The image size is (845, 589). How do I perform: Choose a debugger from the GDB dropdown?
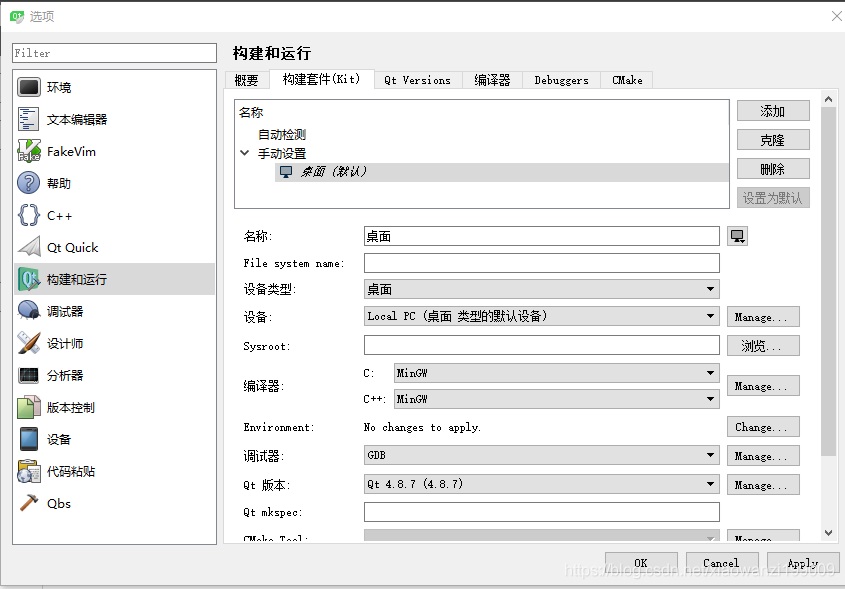coord(541,456)
